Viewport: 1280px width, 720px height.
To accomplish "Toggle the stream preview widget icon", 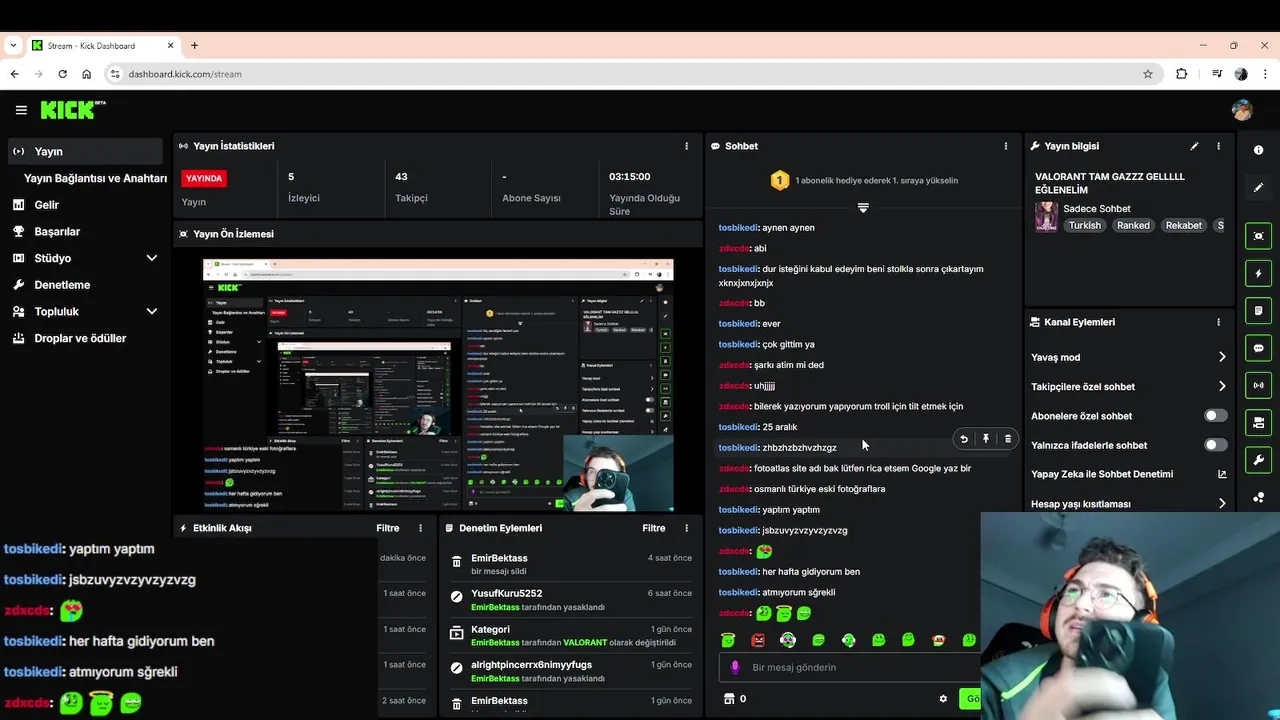I will pyautogui.click(x=1258, y=236).
